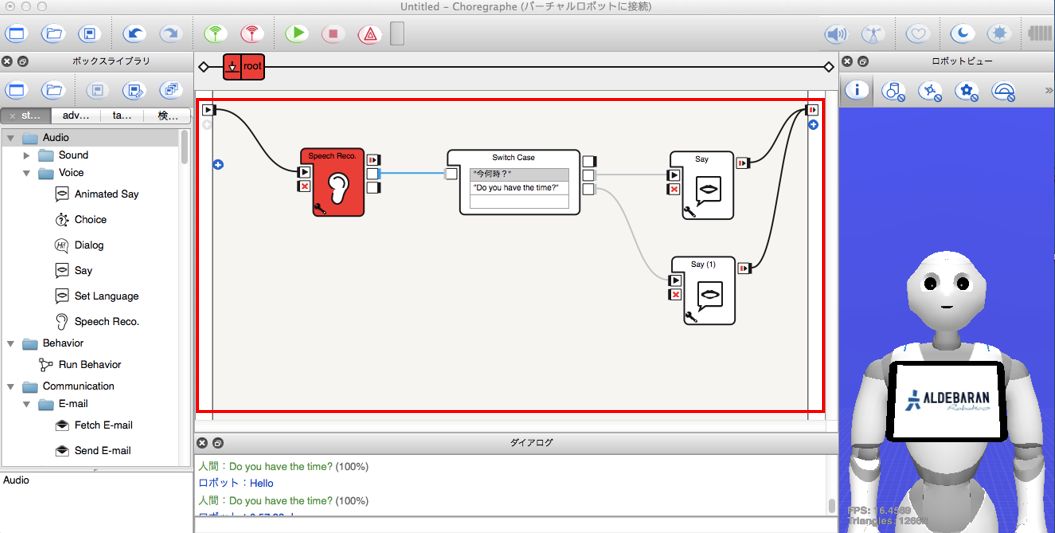
Task: Collapse the Audio folder
Action: coord(11,137)
